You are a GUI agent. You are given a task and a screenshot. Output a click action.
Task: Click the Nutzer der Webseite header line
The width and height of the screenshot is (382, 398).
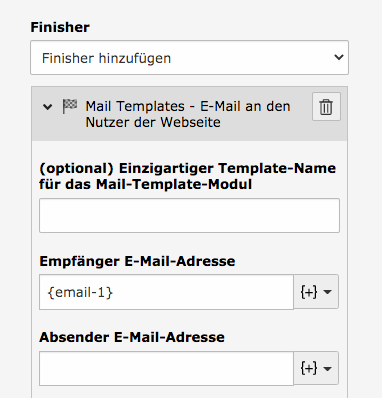tap(153, 122)
